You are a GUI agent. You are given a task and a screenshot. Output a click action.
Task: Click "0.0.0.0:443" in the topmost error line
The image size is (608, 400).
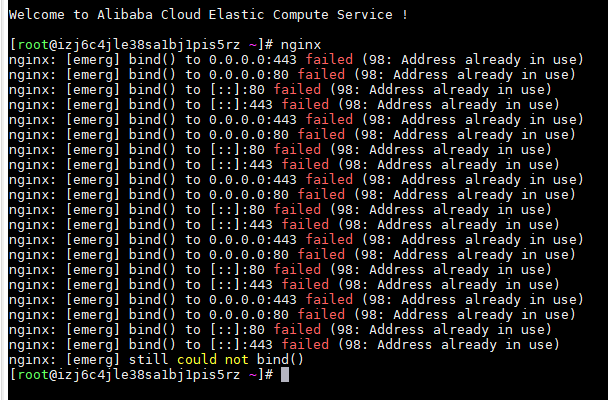(252, 60)
